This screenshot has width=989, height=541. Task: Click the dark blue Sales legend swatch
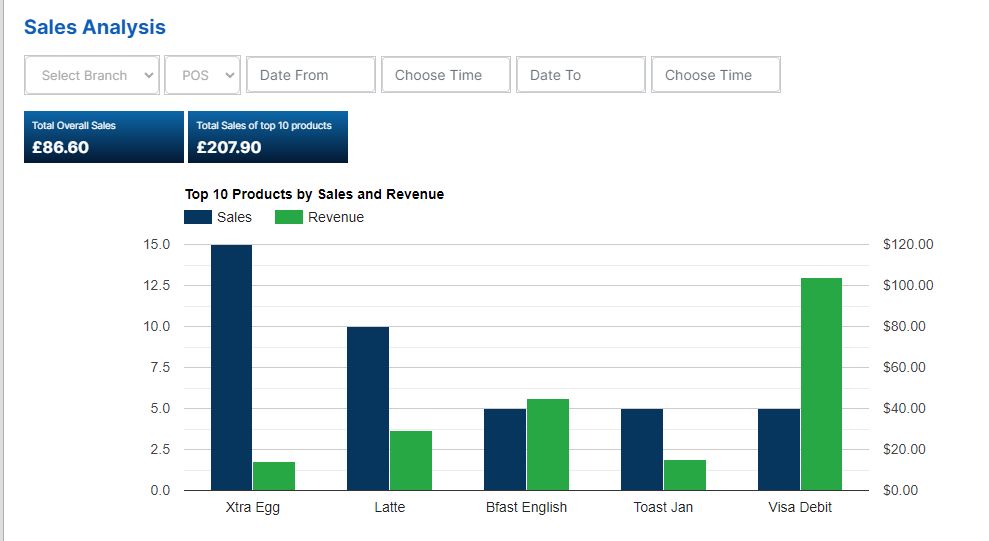198,217
